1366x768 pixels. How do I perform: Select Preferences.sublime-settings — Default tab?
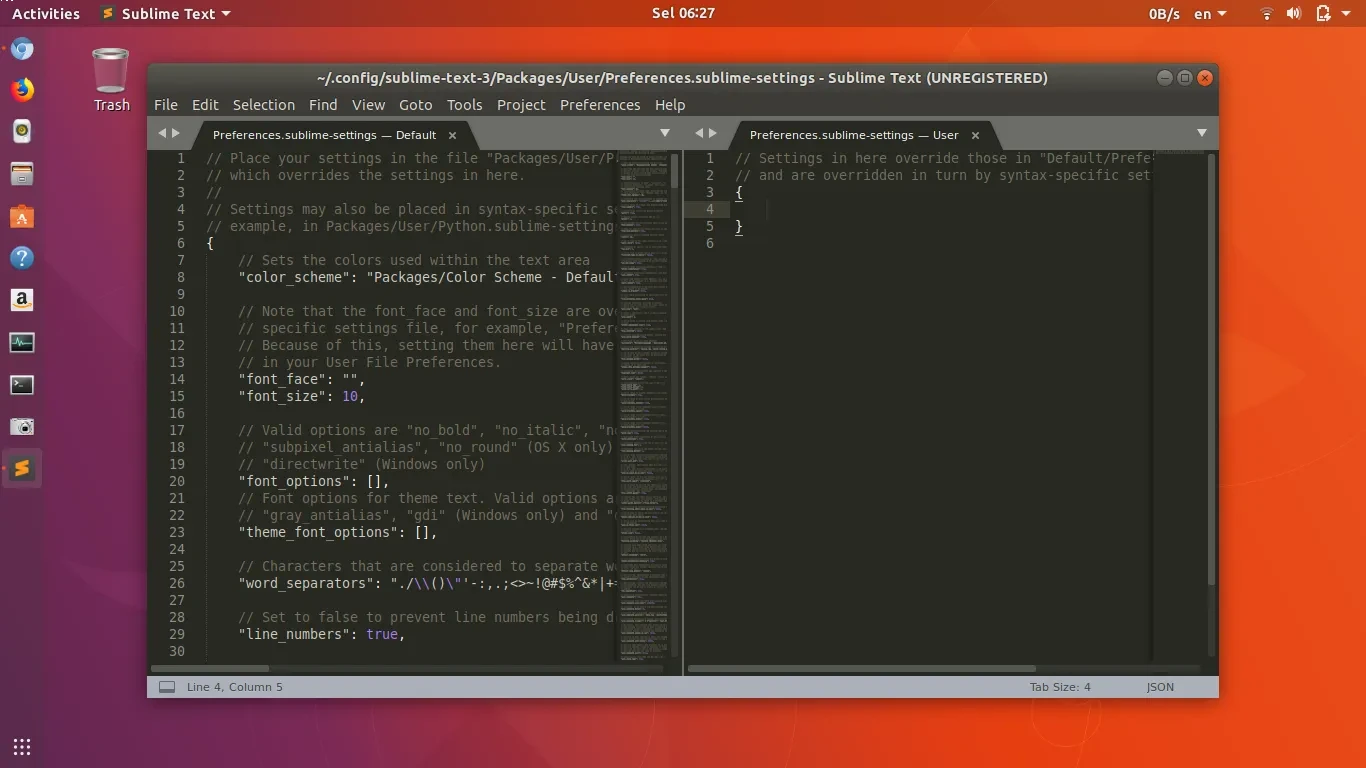[324, 135]
